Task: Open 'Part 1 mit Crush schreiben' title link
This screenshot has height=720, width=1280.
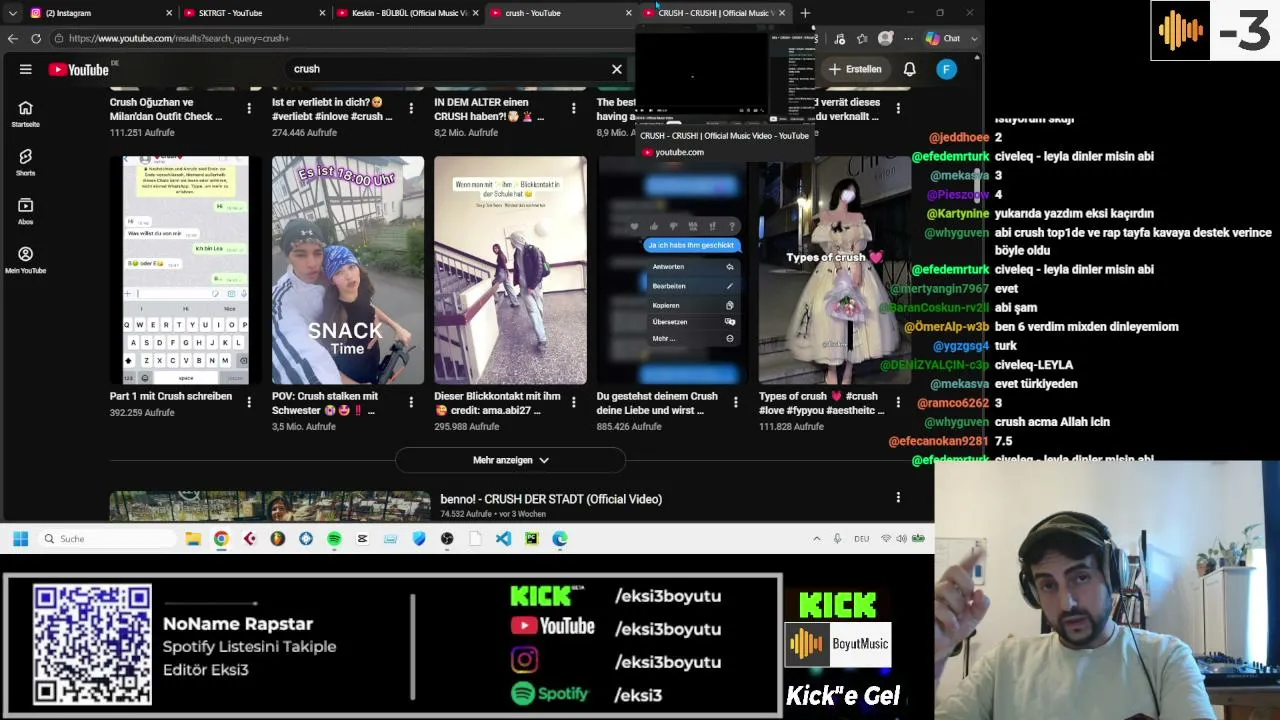Action: 171,396
